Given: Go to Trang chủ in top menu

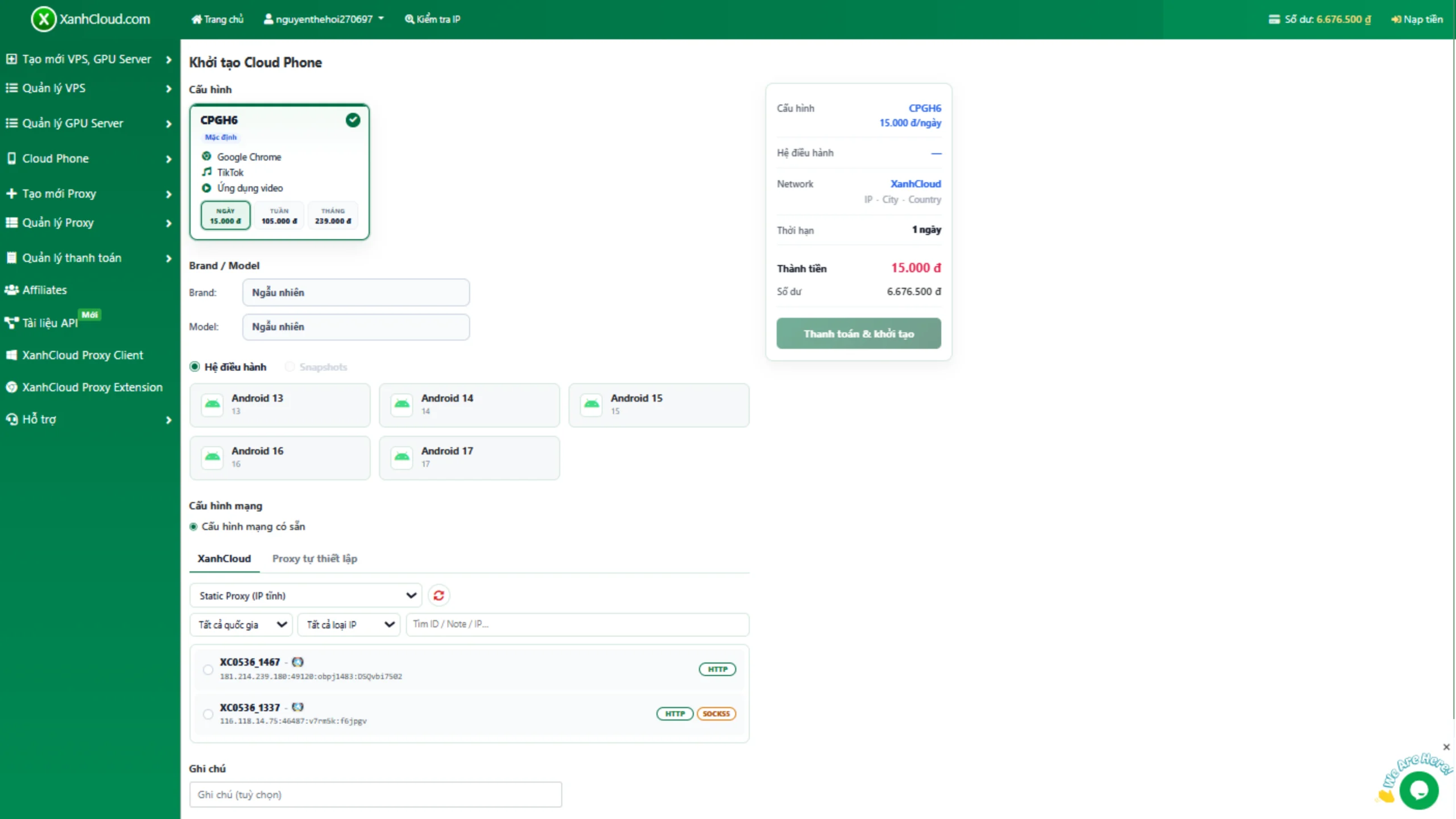Looking at the screenshot, I should (x=217, y=19).
